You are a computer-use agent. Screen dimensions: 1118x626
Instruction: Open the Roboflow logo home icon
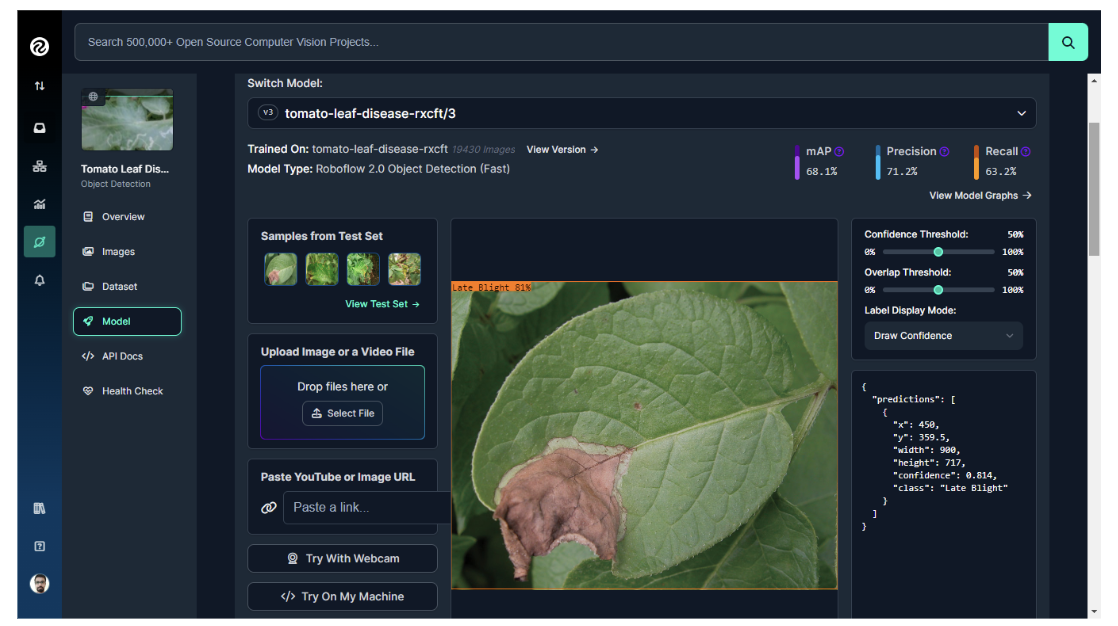coord(39,46)
